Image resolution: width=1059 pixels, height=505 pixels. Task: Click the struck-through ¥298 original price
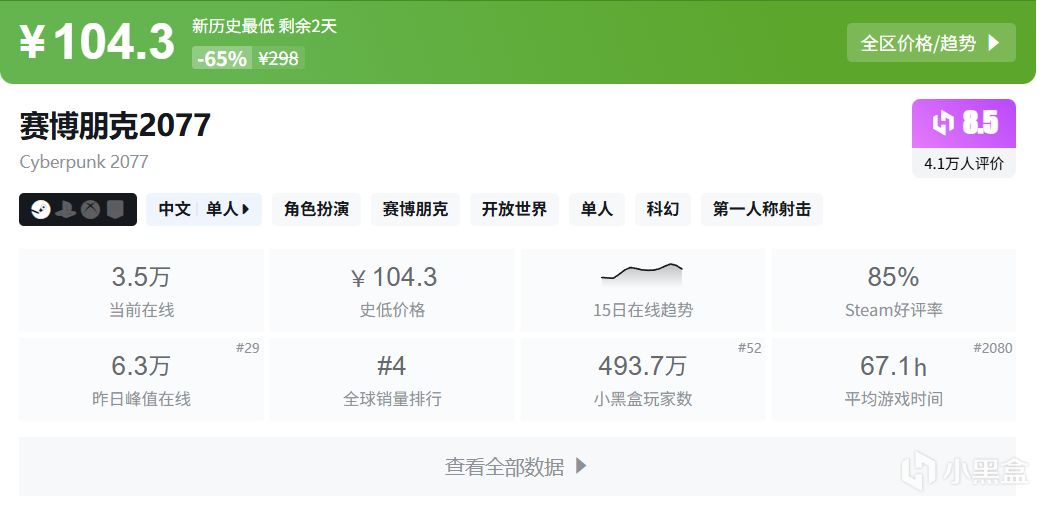tap(278, 59)
